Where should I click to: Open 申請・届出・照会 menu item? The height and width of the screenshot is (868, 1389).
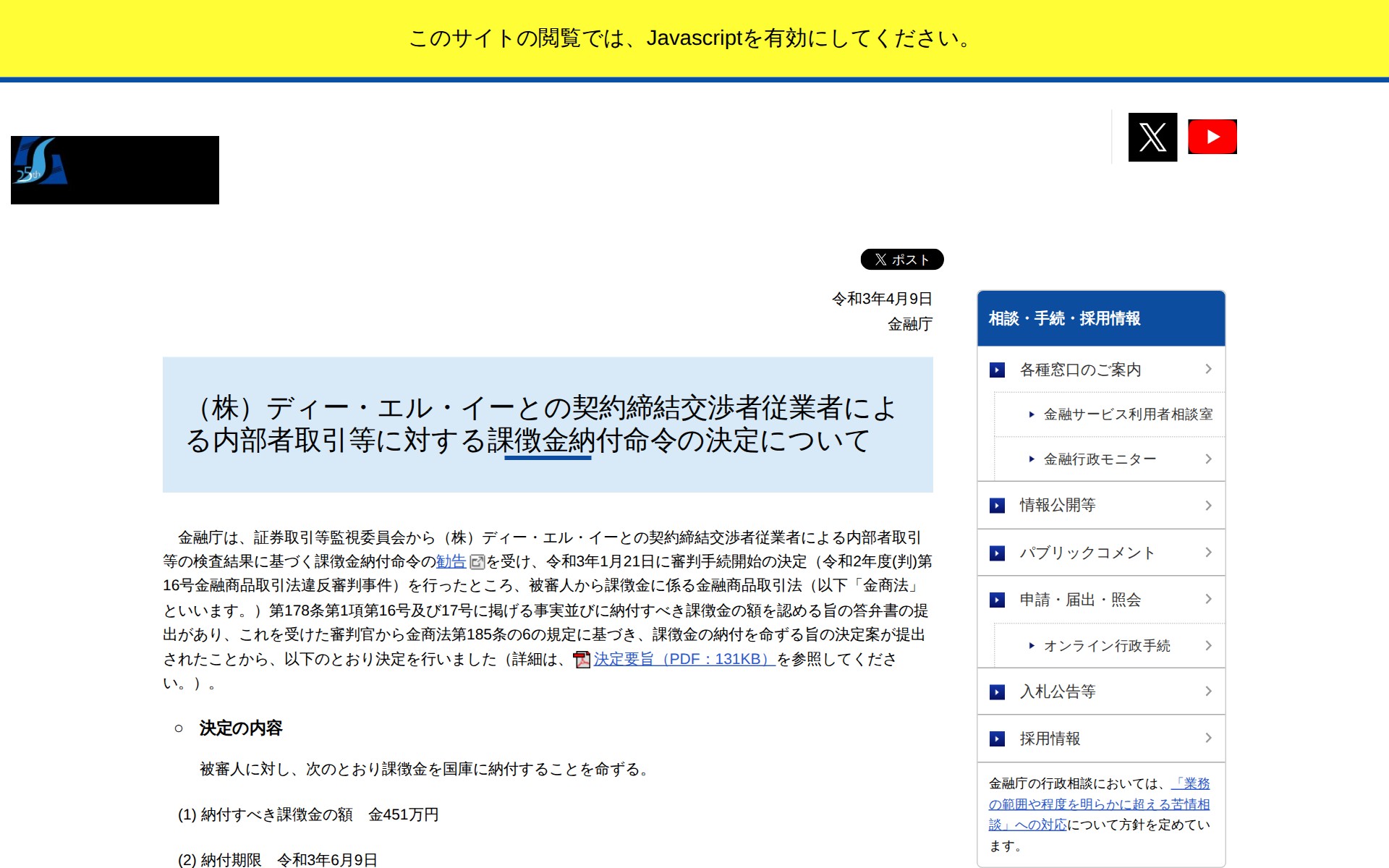click(1079, 600)
